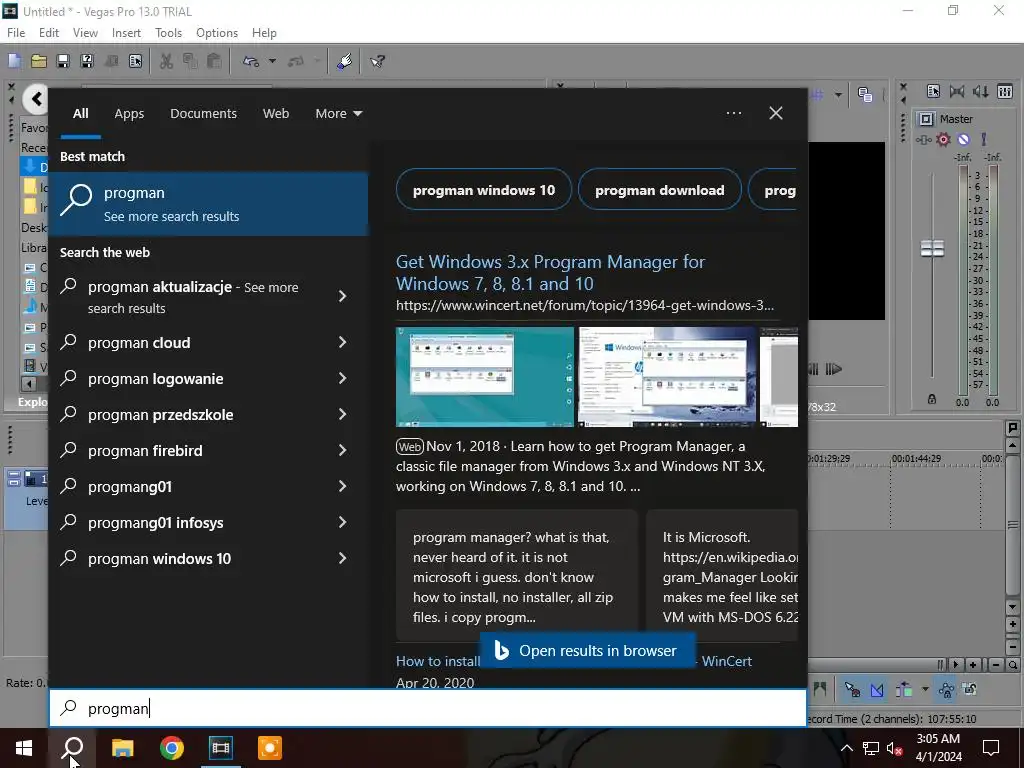The width and height of the screenshot is (1024, 768).
Task: Expand progmang01 infosys suggestion arrow
Action: [x=342, y=522]
